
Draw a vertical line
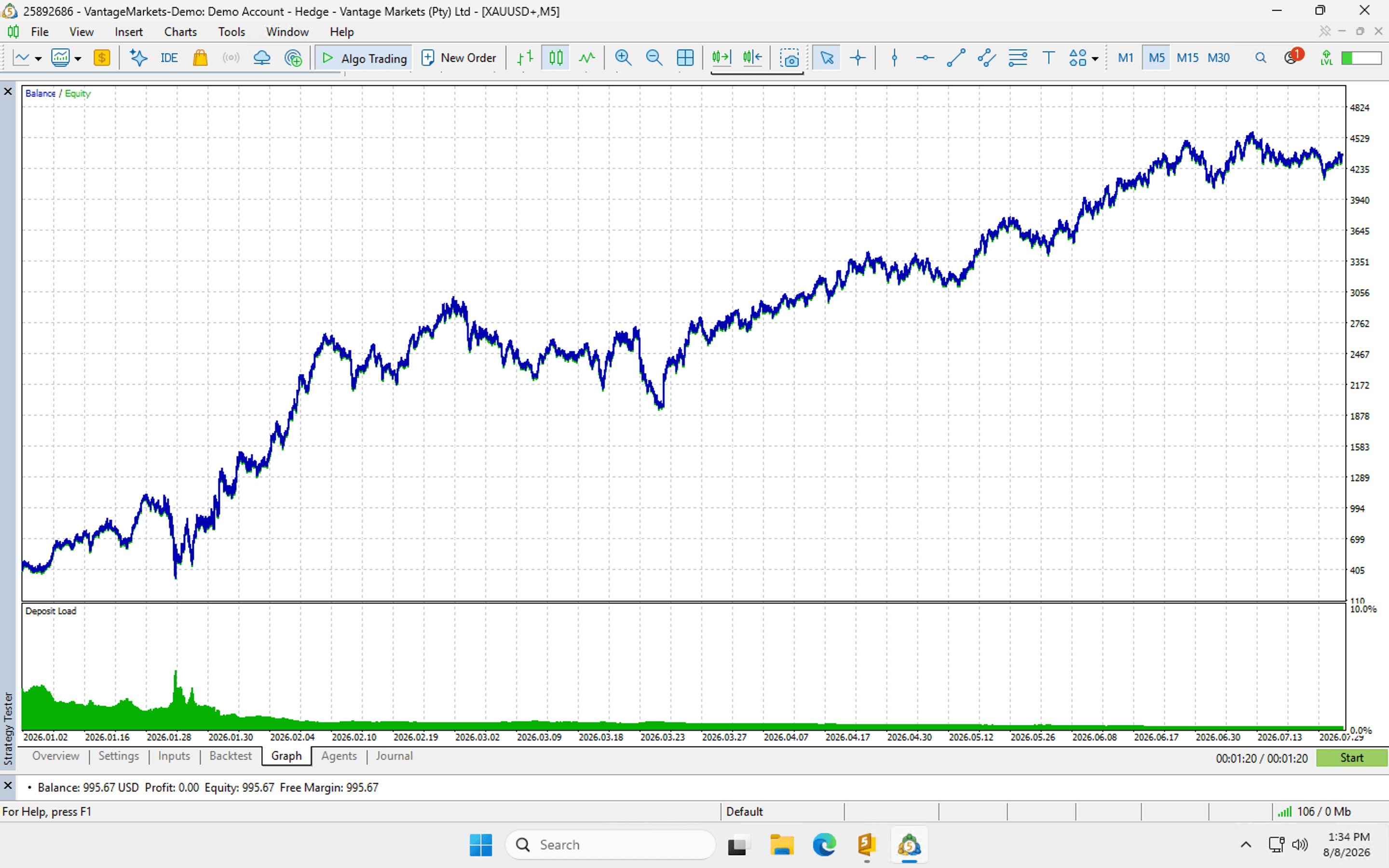coord(894,58)
